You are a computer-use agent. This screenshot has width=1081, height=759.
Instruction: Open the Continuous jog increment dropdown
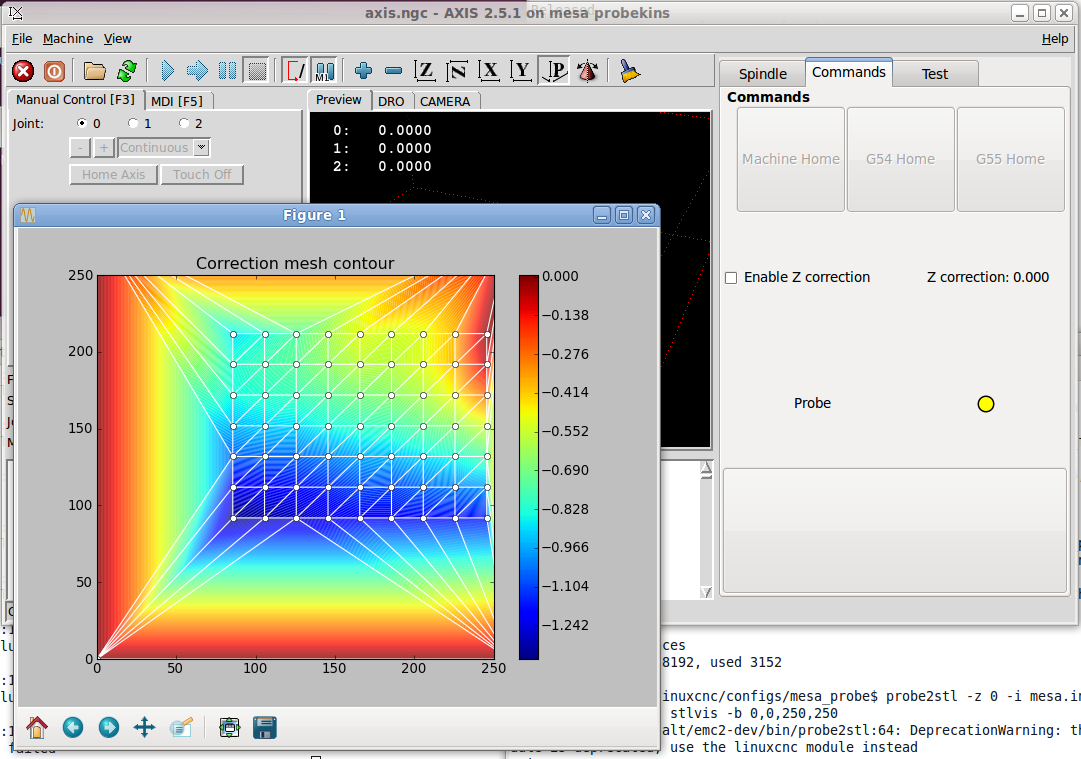pyautogui.click(x=201, y=148)
